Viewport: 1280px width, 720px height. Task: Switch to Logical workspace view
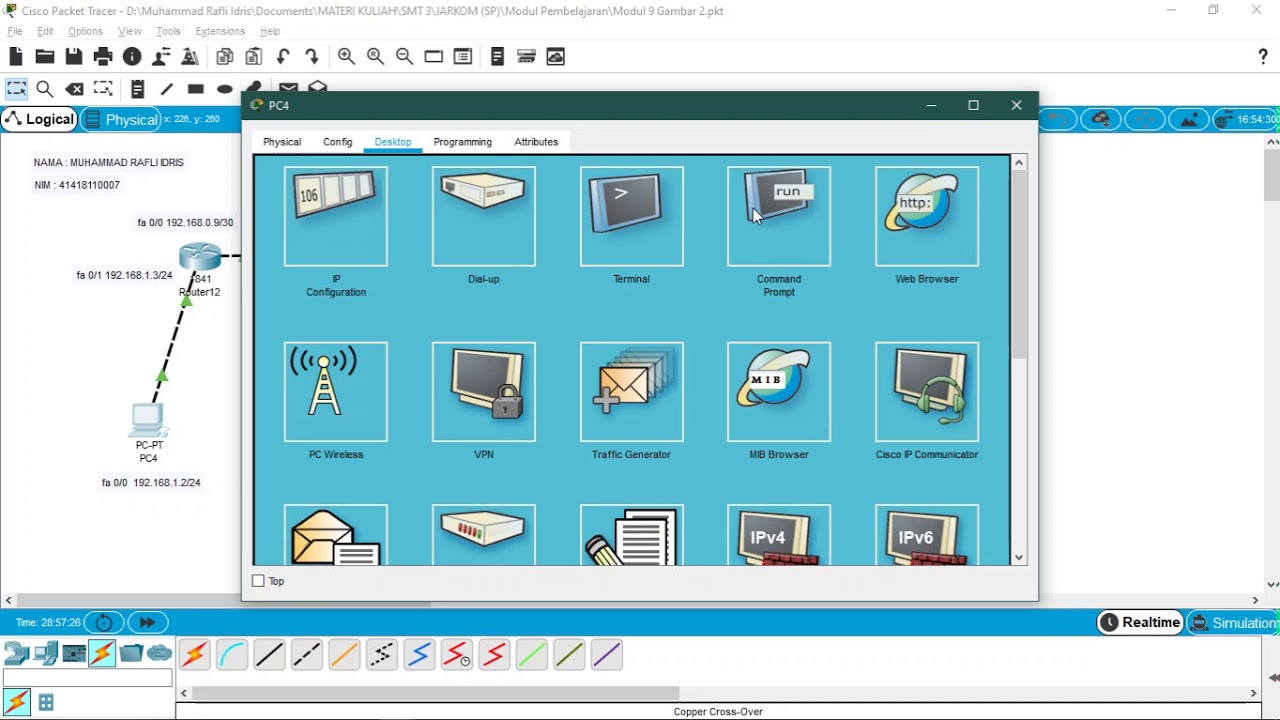pyautogui.click(x=39, y=119)
